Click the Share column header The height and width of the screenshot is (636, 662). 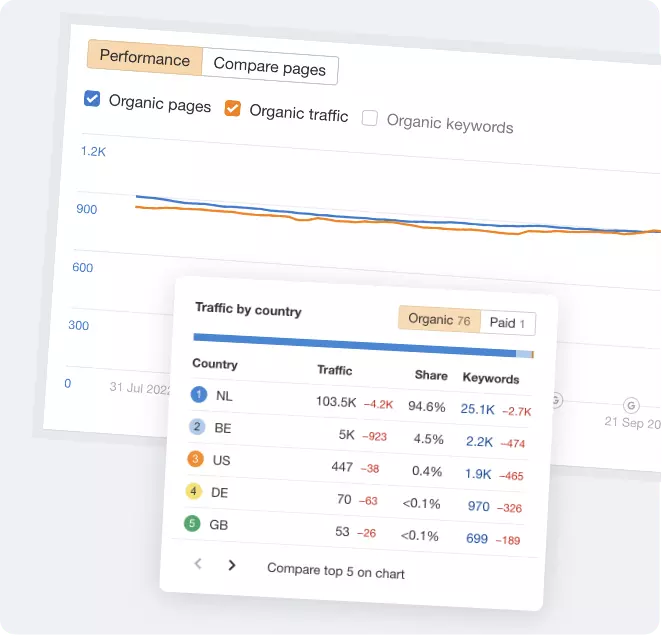coord(431,375)
